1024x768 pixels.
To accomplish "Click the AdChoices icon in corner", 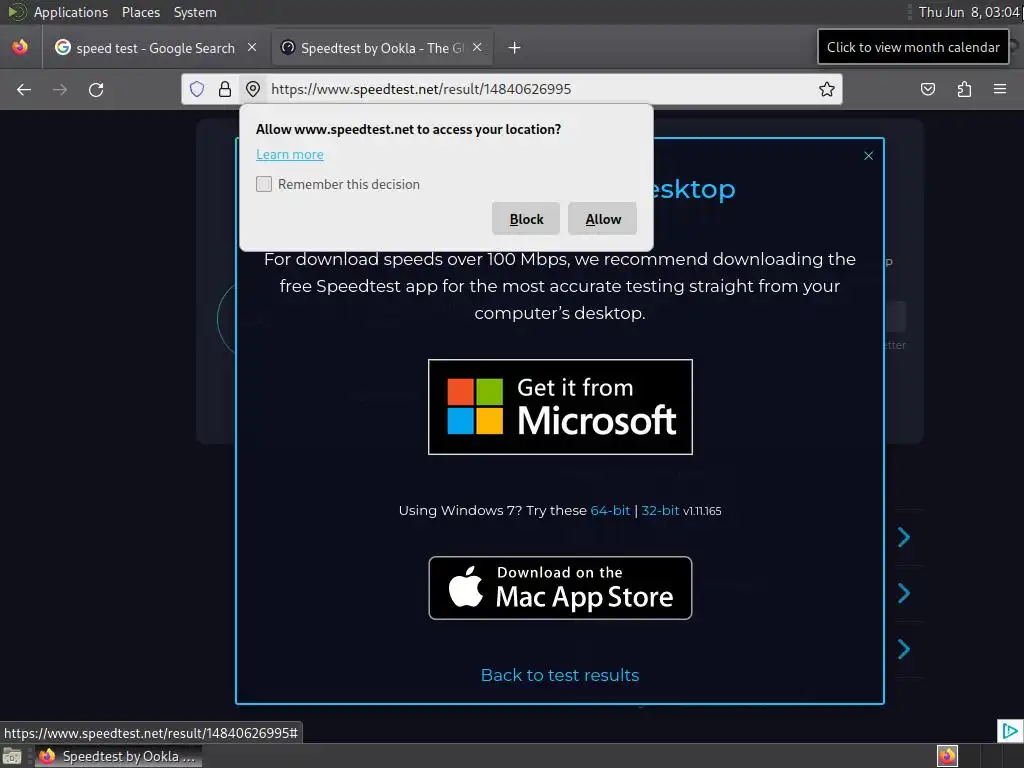I will (1010, 730).
